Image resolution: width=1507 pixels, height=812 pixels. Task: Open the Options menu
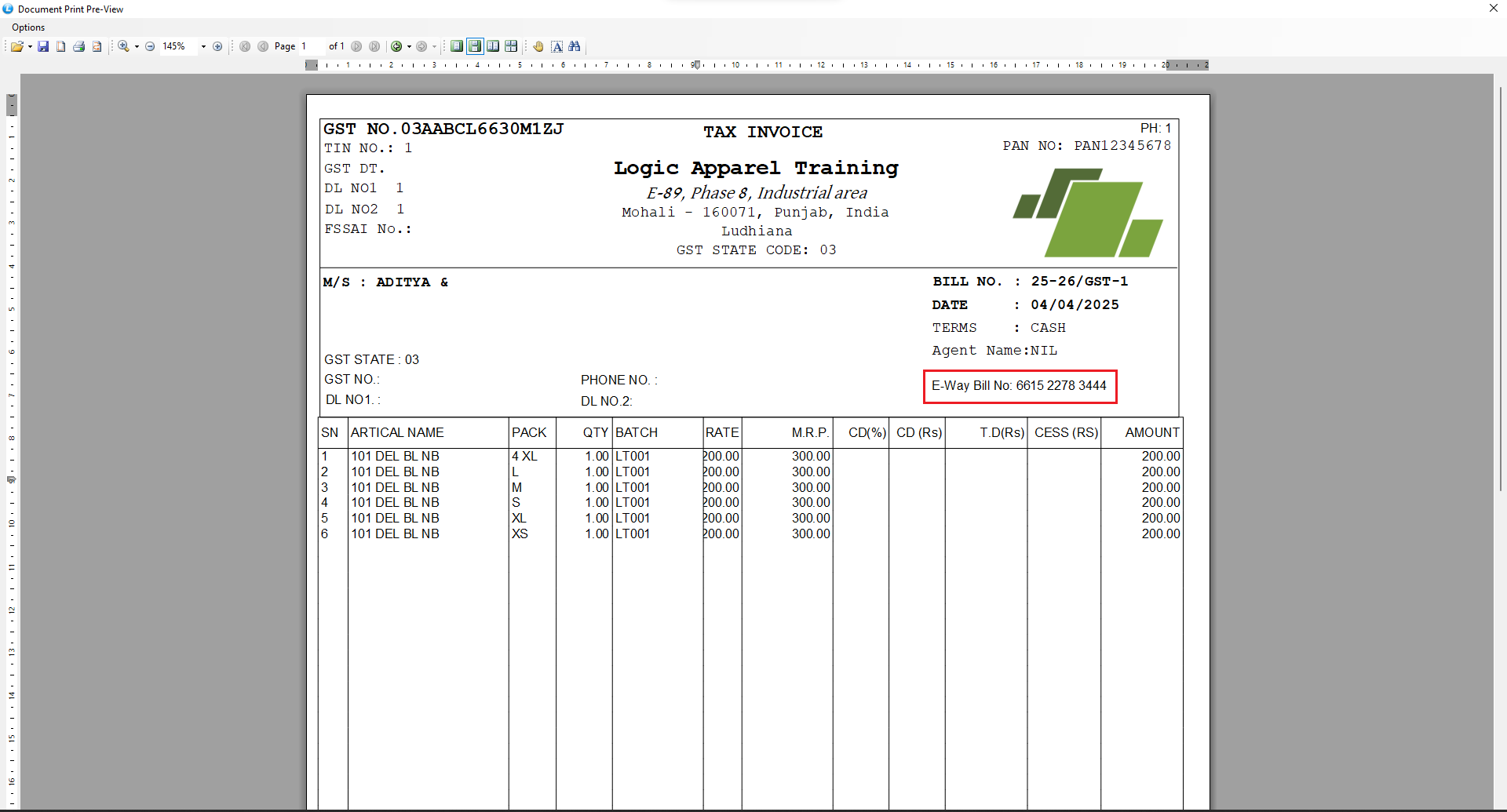(x=28, y=27)
